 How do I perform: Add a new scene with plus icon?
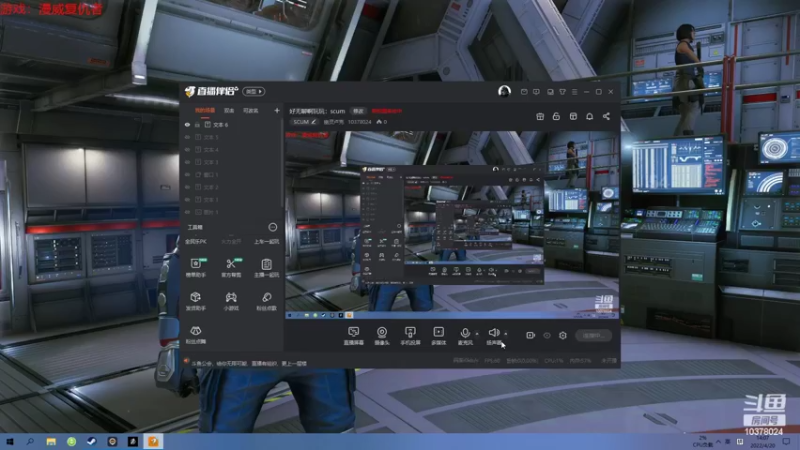(x=277, y=110)
